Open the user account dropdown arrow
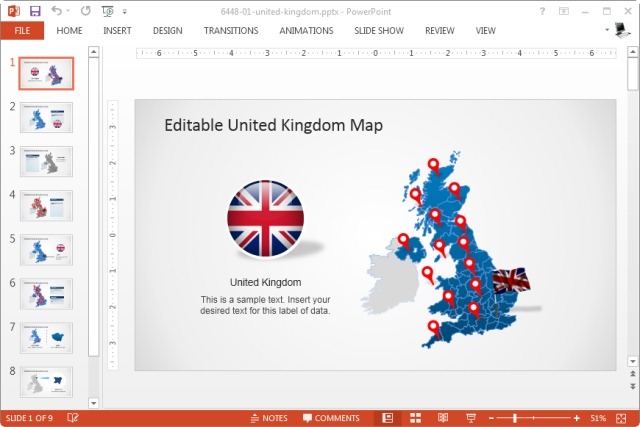The height and width of the screenshot is (427, 640). pos(607,30)
